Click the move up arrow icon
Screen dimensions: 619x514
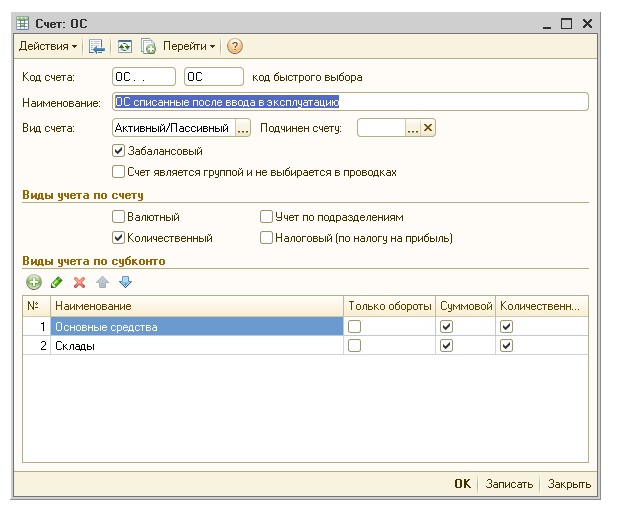click(102, 283)
